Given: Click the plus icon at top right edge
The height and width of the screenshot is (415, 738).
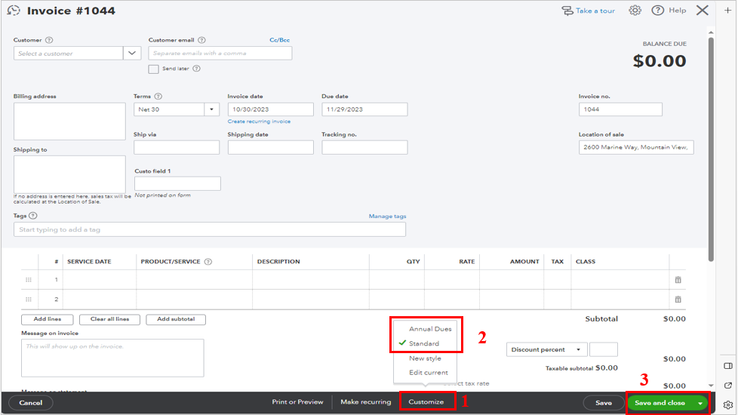Looking at the screenshot, I should tap(727, 10).
